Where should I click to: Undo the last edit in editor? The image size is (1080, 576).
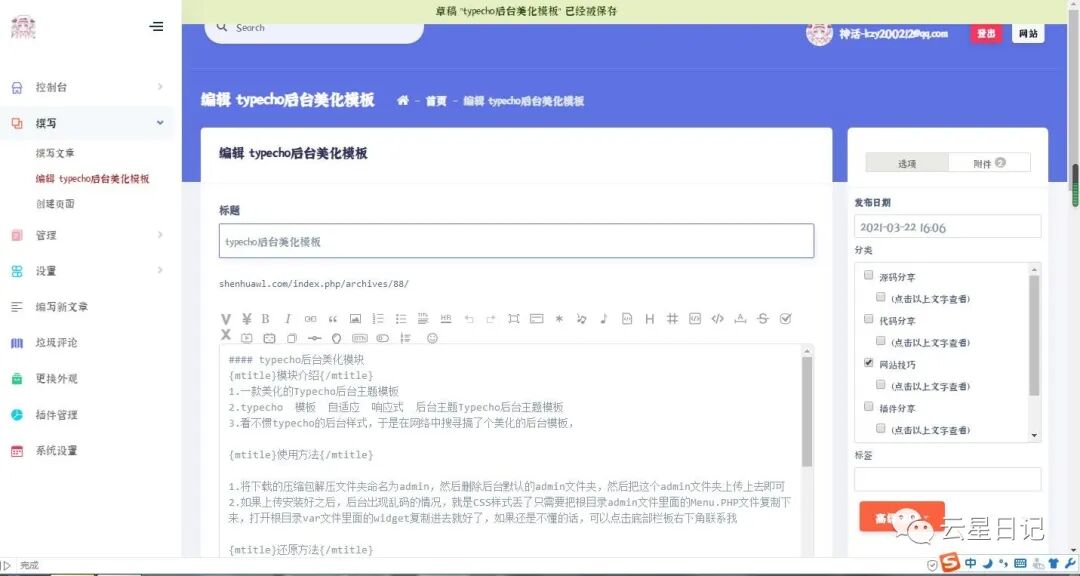tap(469, 319)
